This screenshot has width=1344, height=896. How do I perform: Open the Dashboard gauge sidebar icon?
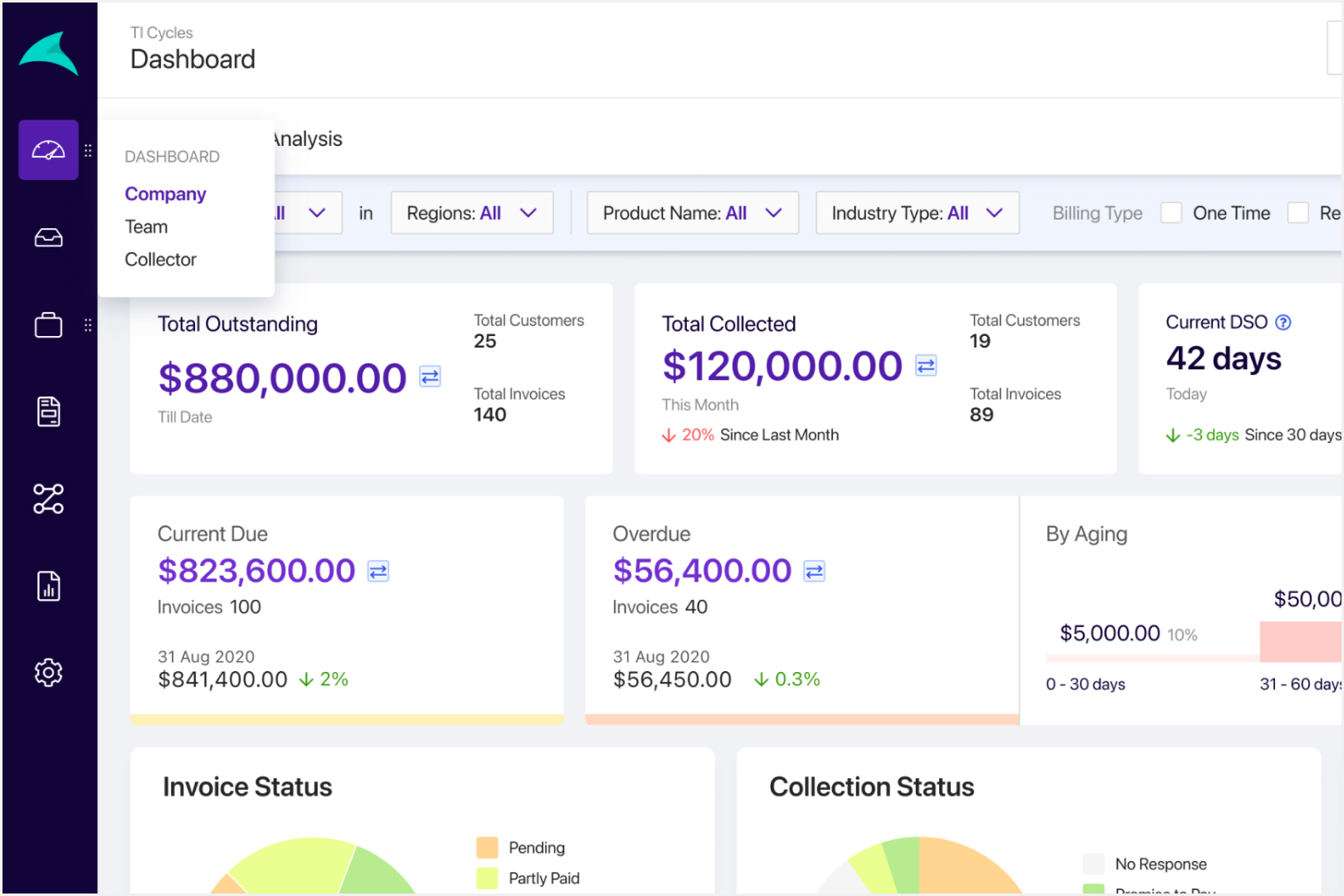tap(49, 150)
